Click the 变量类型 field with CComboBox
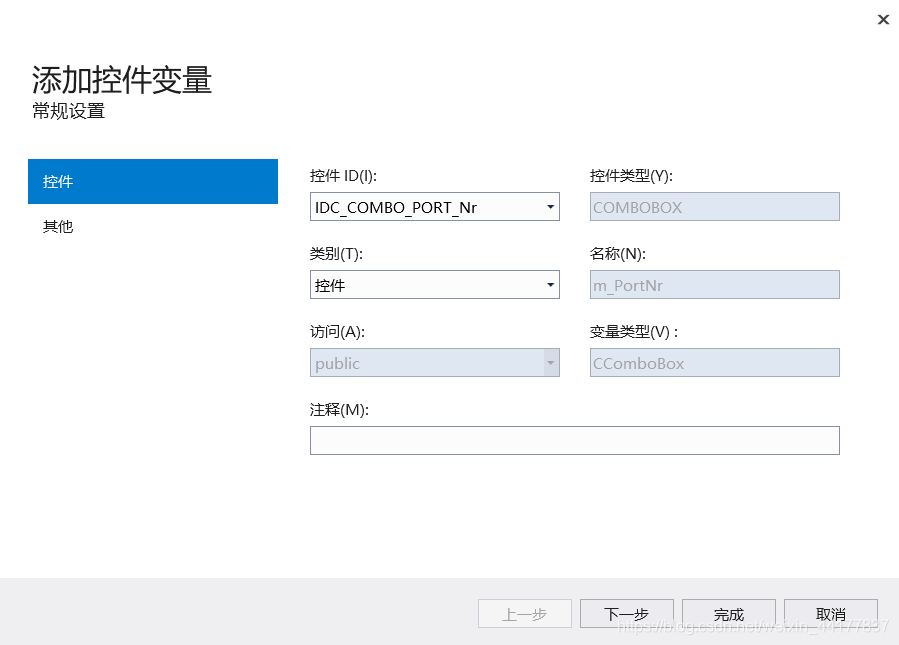 pos(714,363)
